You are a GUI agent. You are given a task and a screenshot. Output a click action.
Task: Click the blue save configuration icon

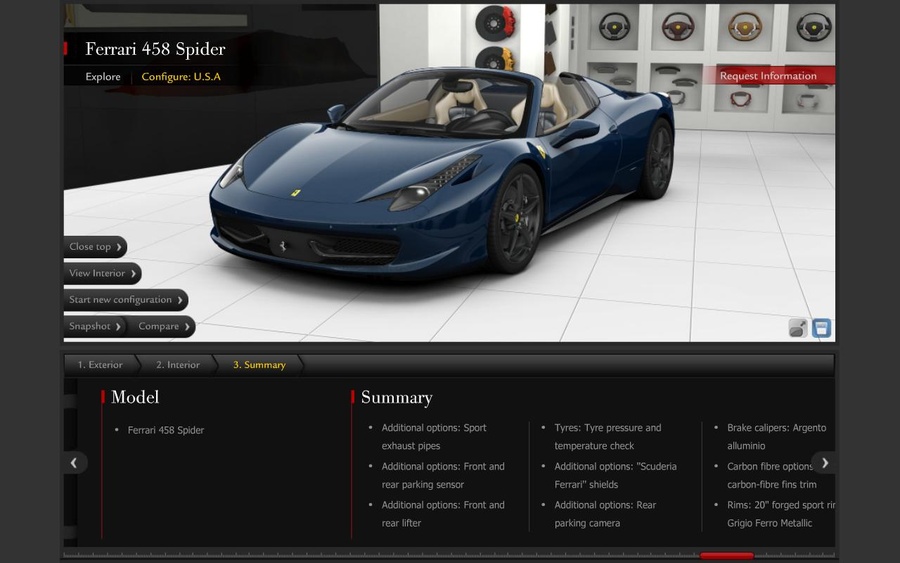821,328
